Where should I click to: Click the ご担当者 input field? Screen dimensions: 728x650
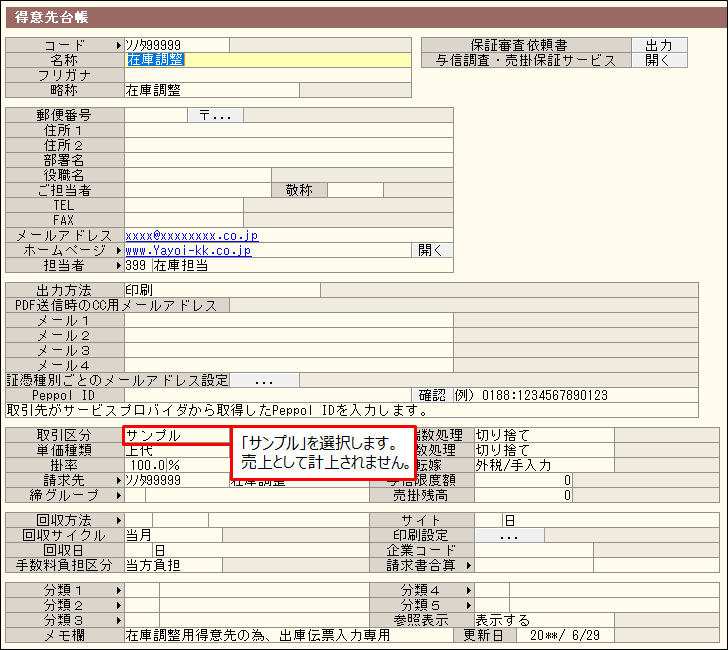198,190
